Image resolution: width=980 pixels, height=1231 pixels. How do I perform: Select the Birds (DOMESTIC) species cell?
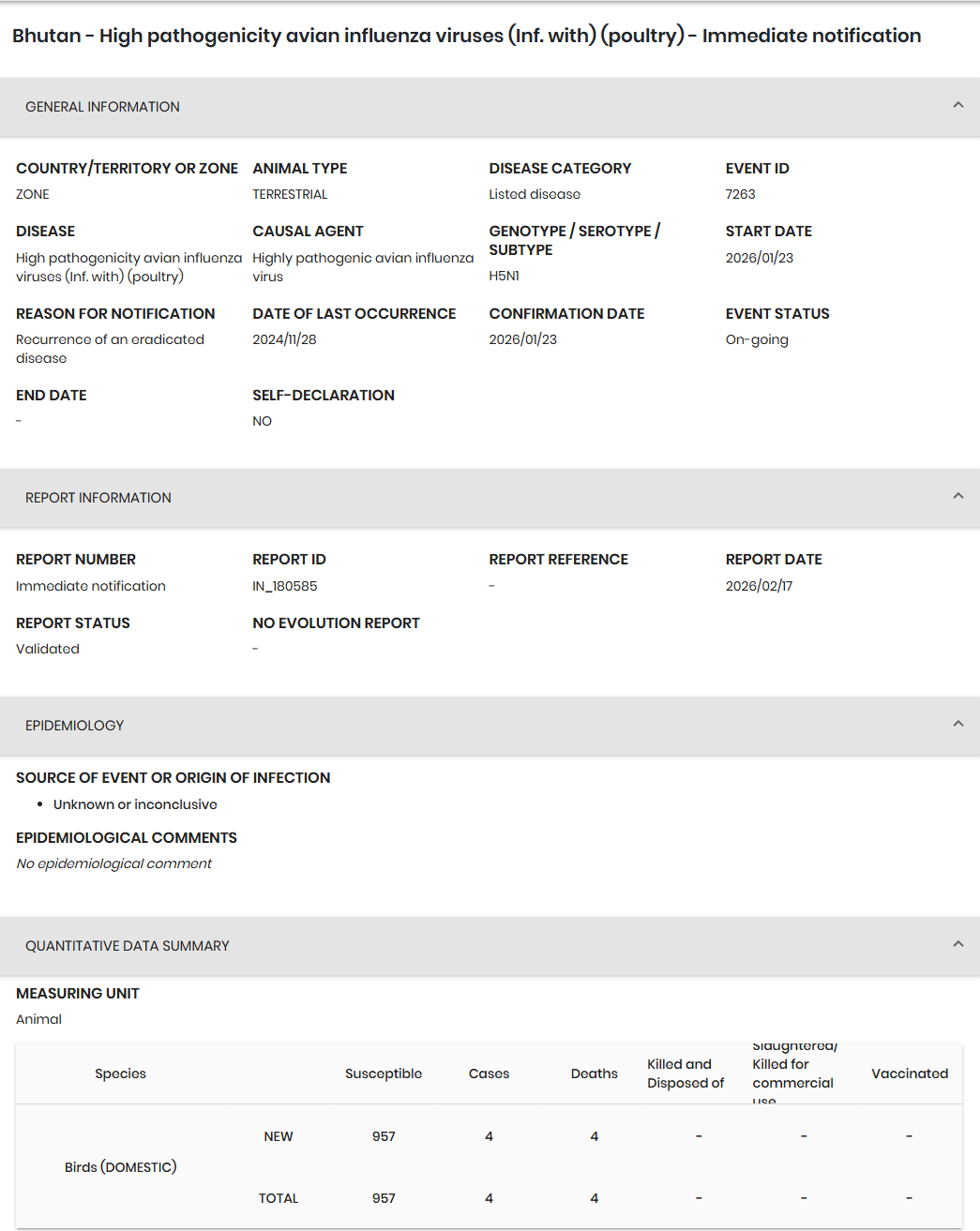pos(120,1167)
